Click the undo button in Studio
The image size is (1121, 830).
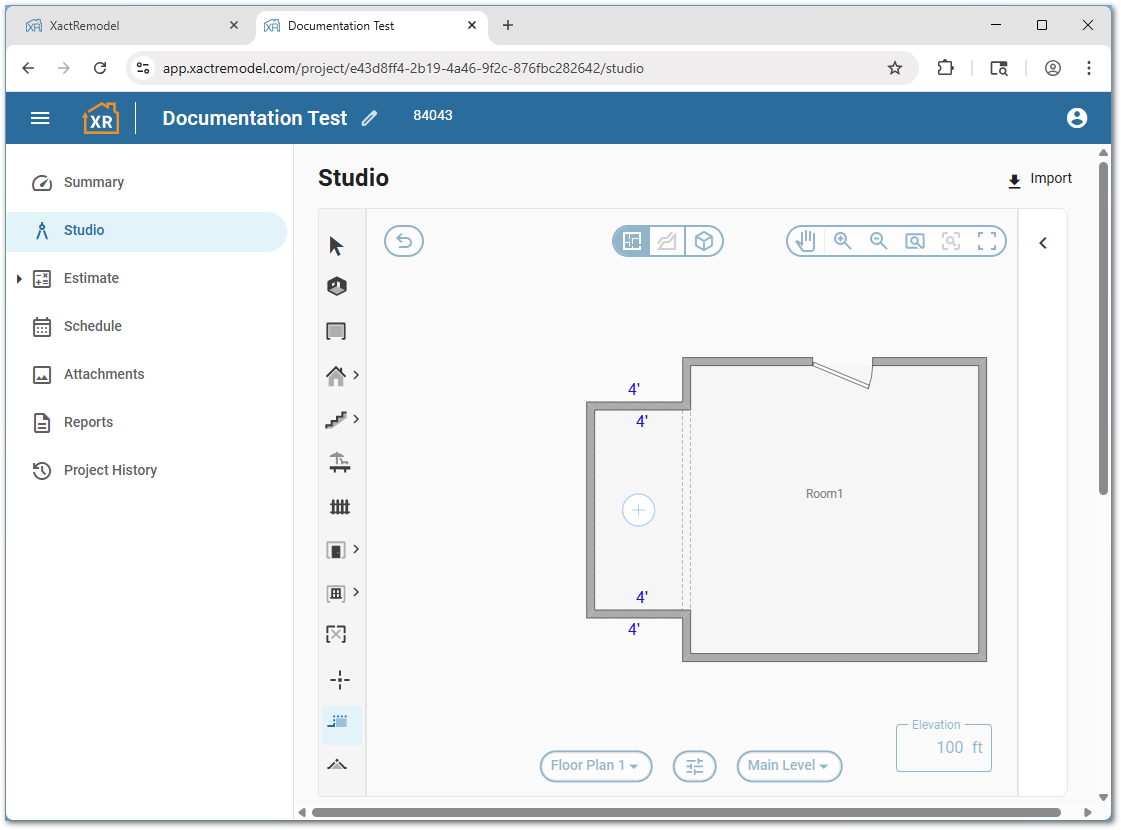pyautogui.click(x=404, y=241)
